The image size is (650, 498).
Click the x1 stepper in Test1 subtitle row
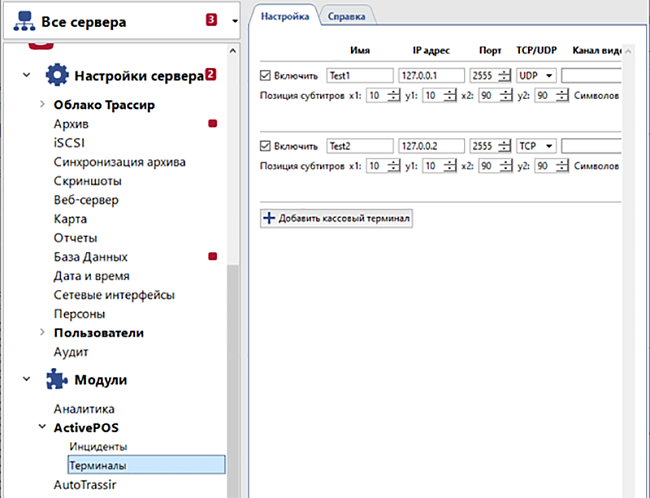393,95
